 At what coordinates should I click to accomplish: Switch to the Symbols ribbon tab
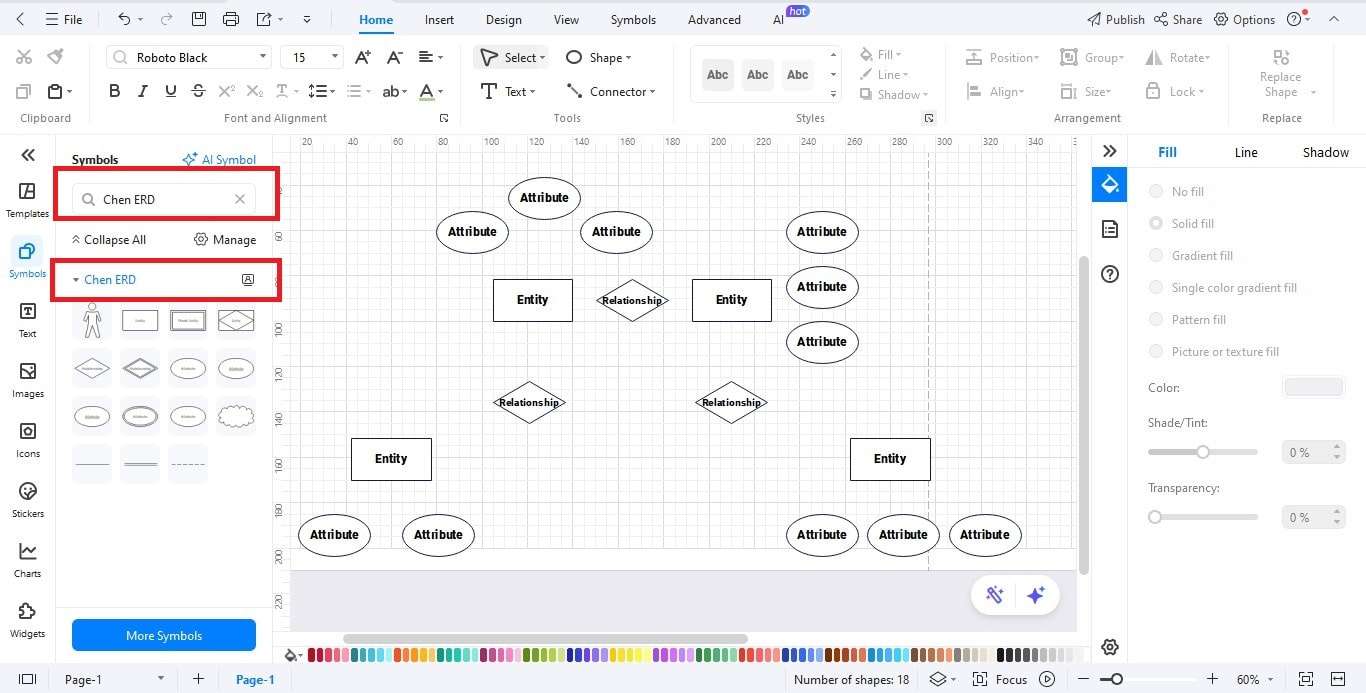[x=633, y=19]
